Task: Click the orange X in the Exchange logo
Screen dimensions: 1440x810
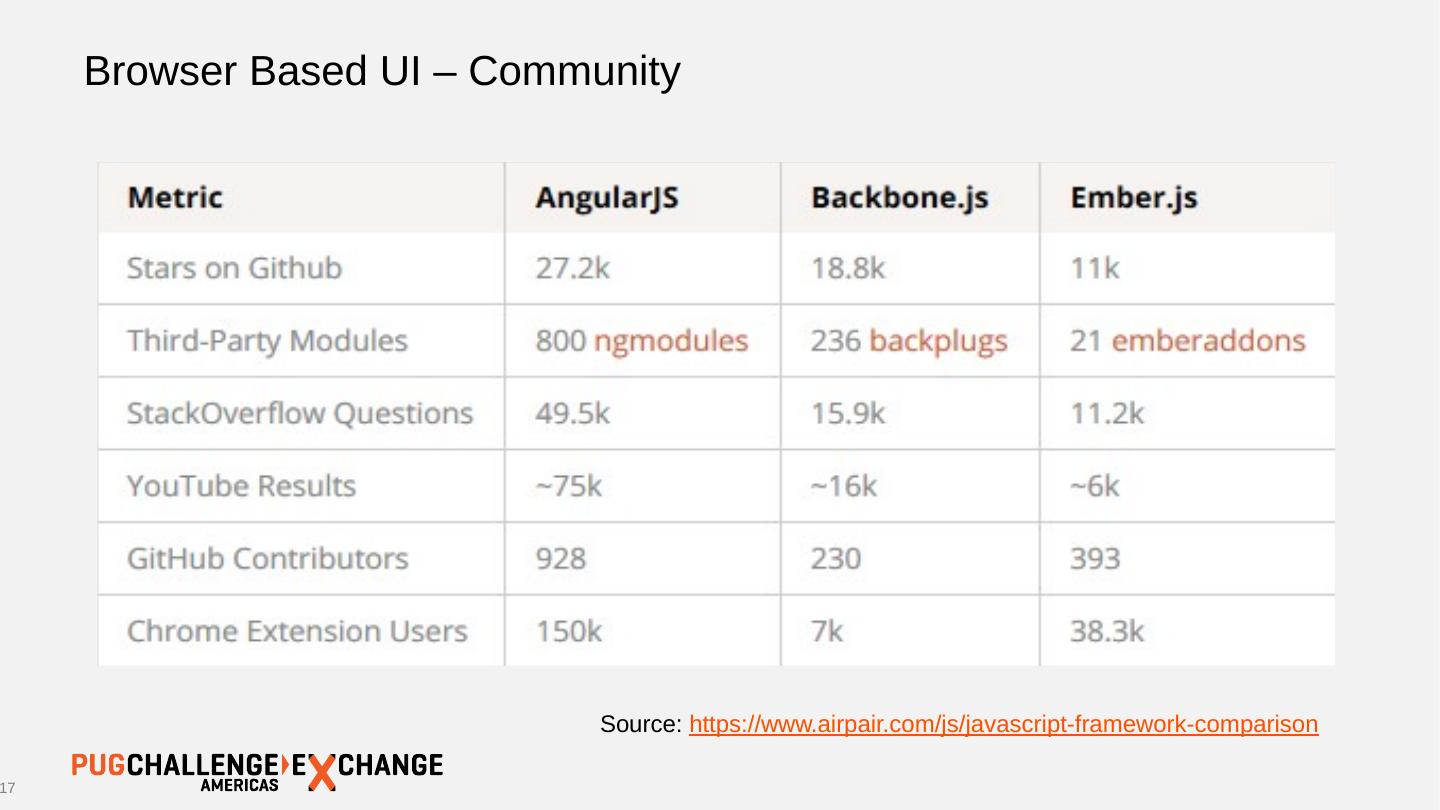Action: [x=321, y=773]
